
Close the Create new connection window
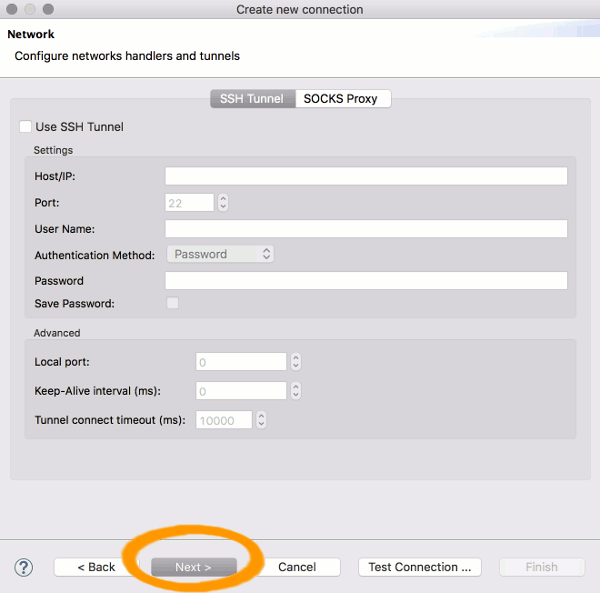(x=12, y=9)
